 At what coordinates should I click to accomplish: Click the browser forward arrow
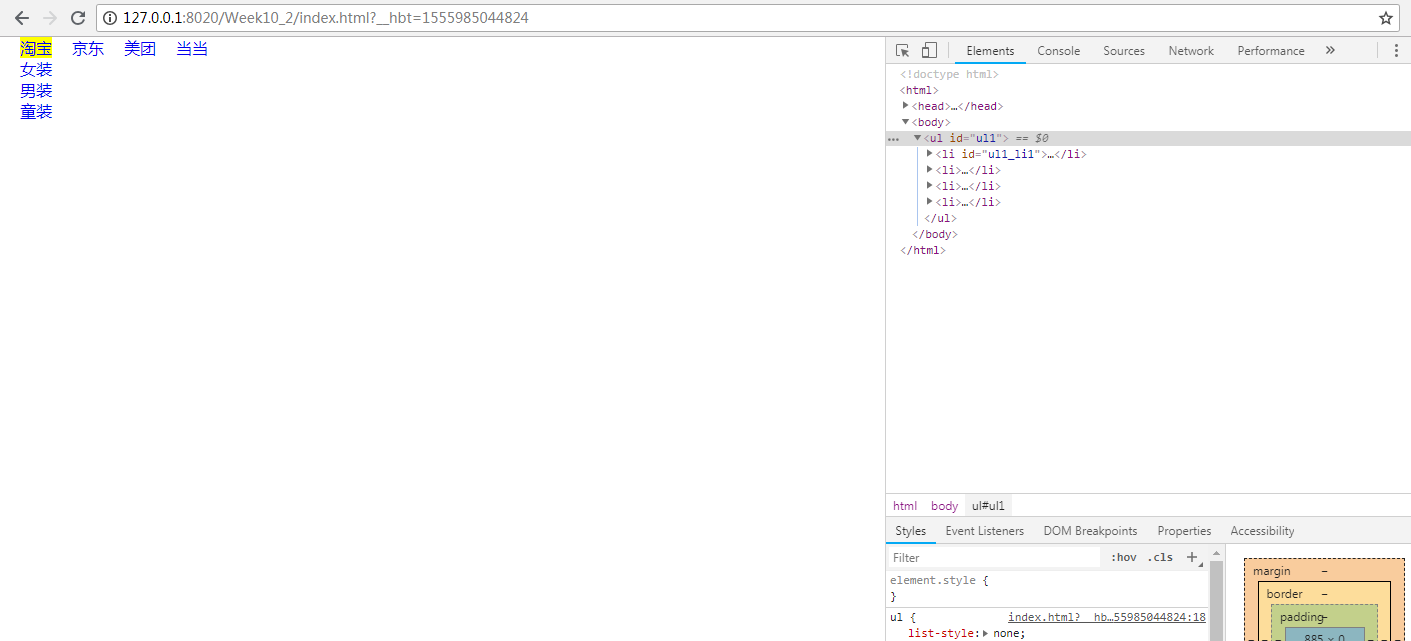click(x=50, y=18)
